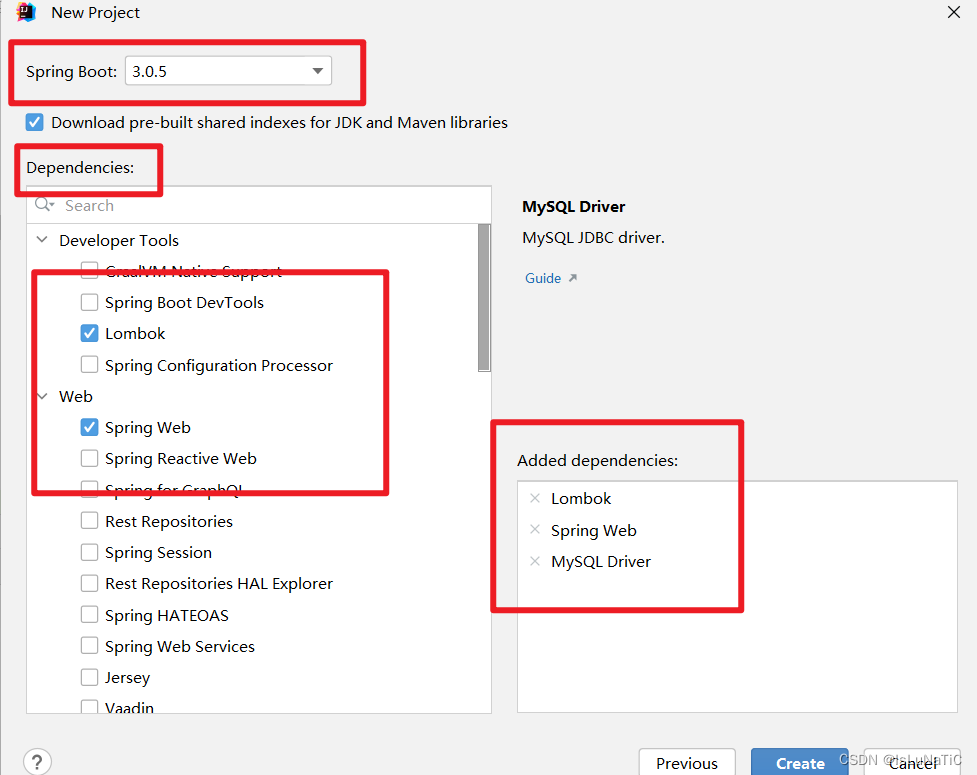Screen dimensions: 977x775
Task: Open the Spring Boot version dropdown
Action: (228, 71)
